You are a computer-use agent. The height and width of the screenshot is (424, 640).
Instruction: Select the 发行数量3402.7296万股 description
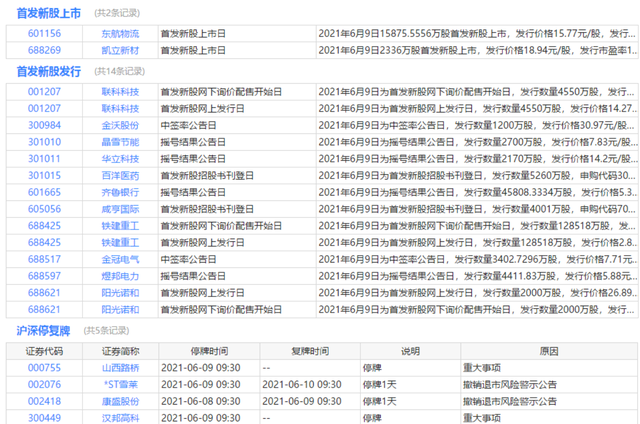click(478, 260)
